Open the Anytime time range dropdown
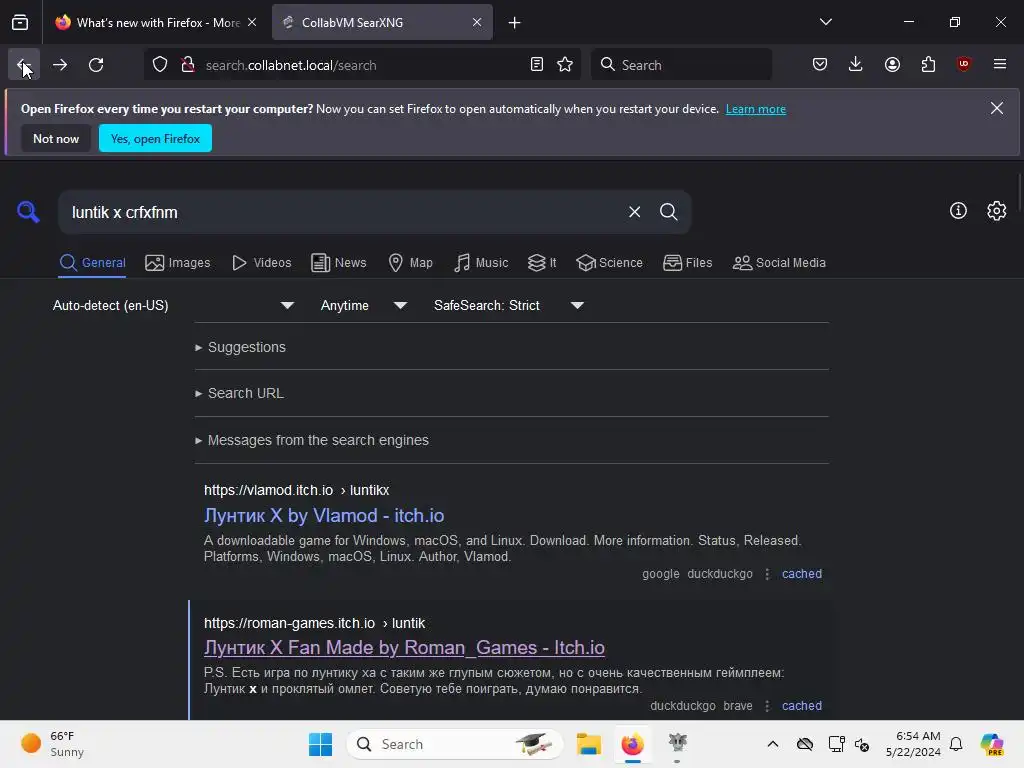Image resolution: width=1024 pixels, height=768 pixels. tap(363, 306)
